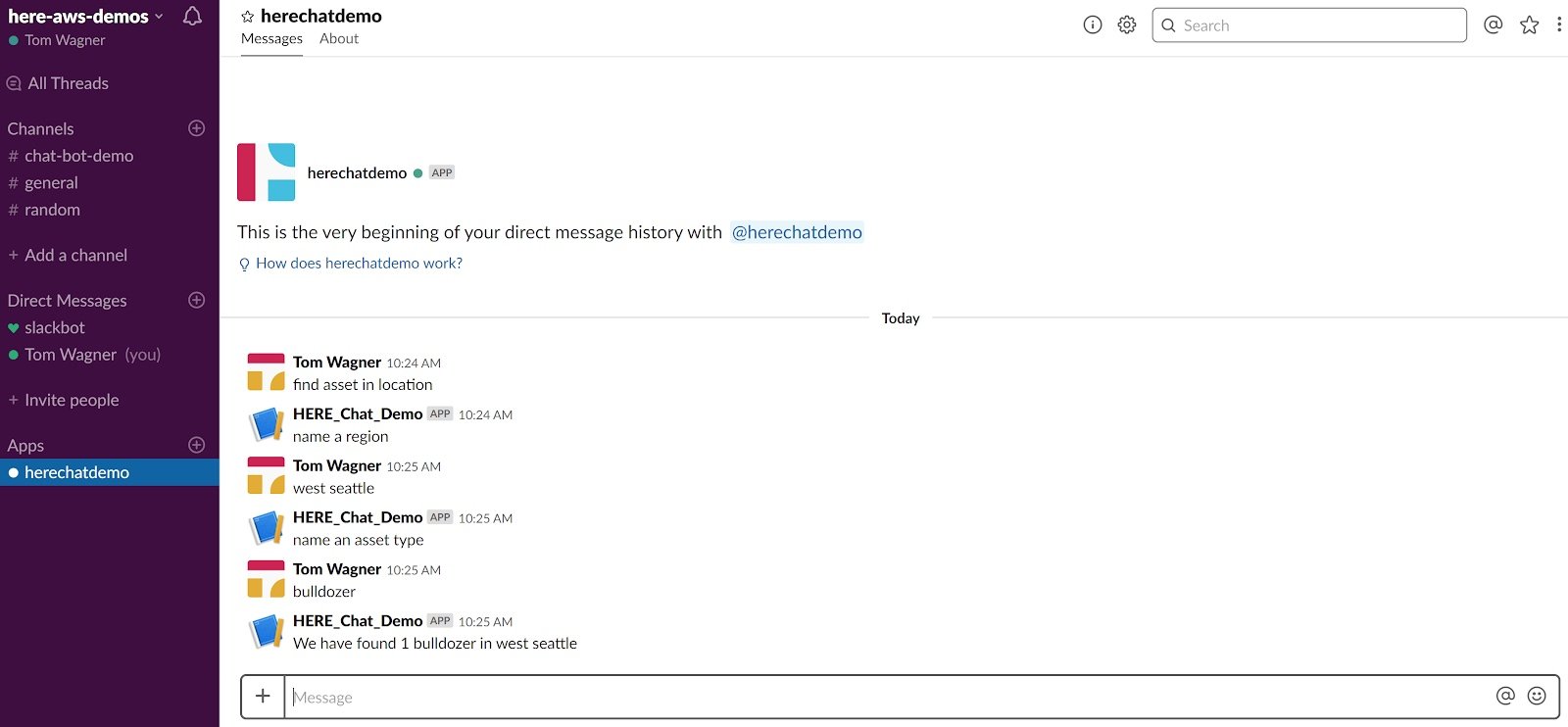Show conversation details info icon
Viewport: 1568px width, 727px height.
coord(1093,24)
